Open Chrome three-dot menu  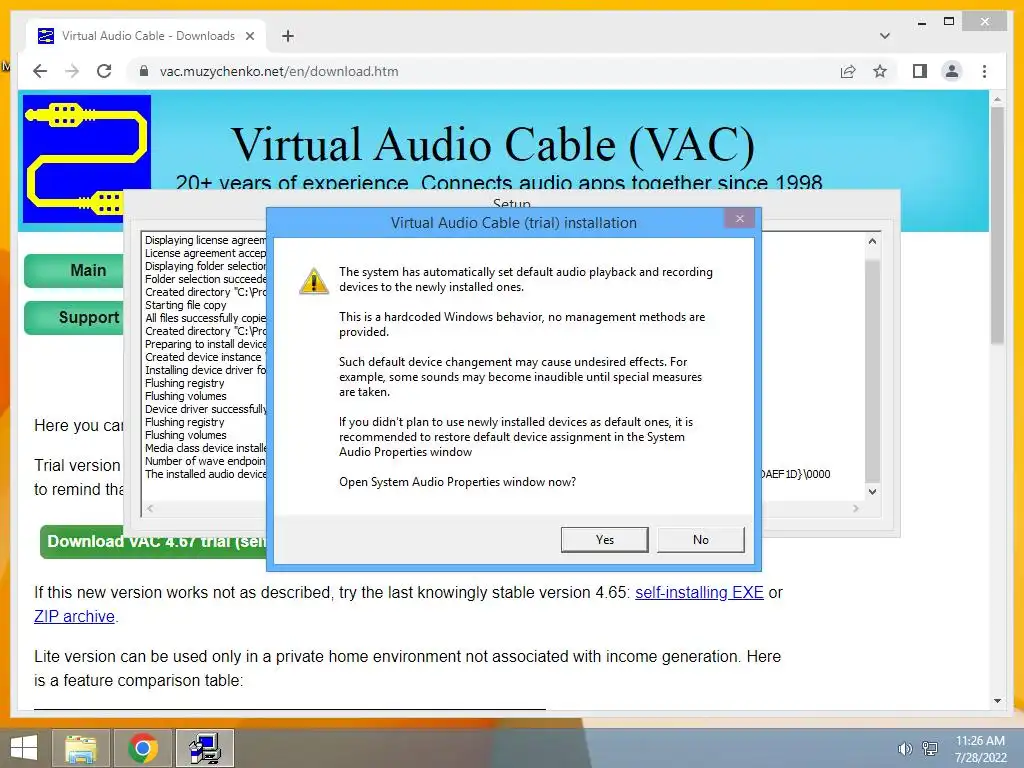pos(984,71)
